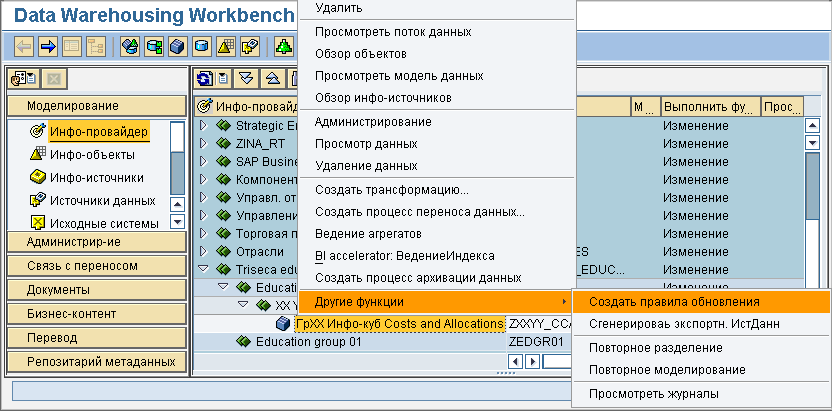Click the Источники данных icon
832x411 pixels.
[x=37, y=200]
